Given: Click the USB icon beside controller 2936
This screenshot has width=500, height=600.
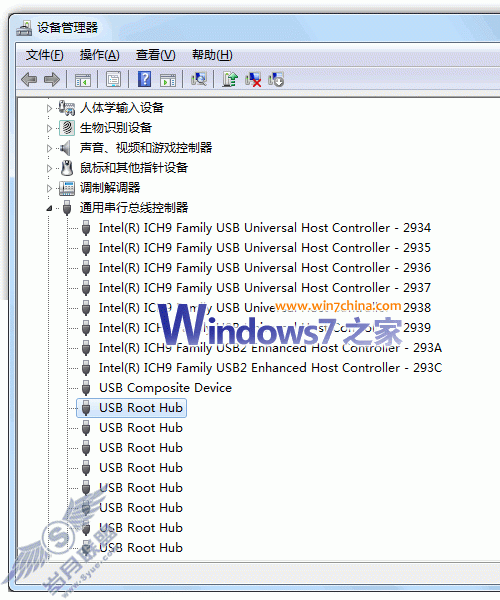Looking at the screenshot, I should pos(86,268).
